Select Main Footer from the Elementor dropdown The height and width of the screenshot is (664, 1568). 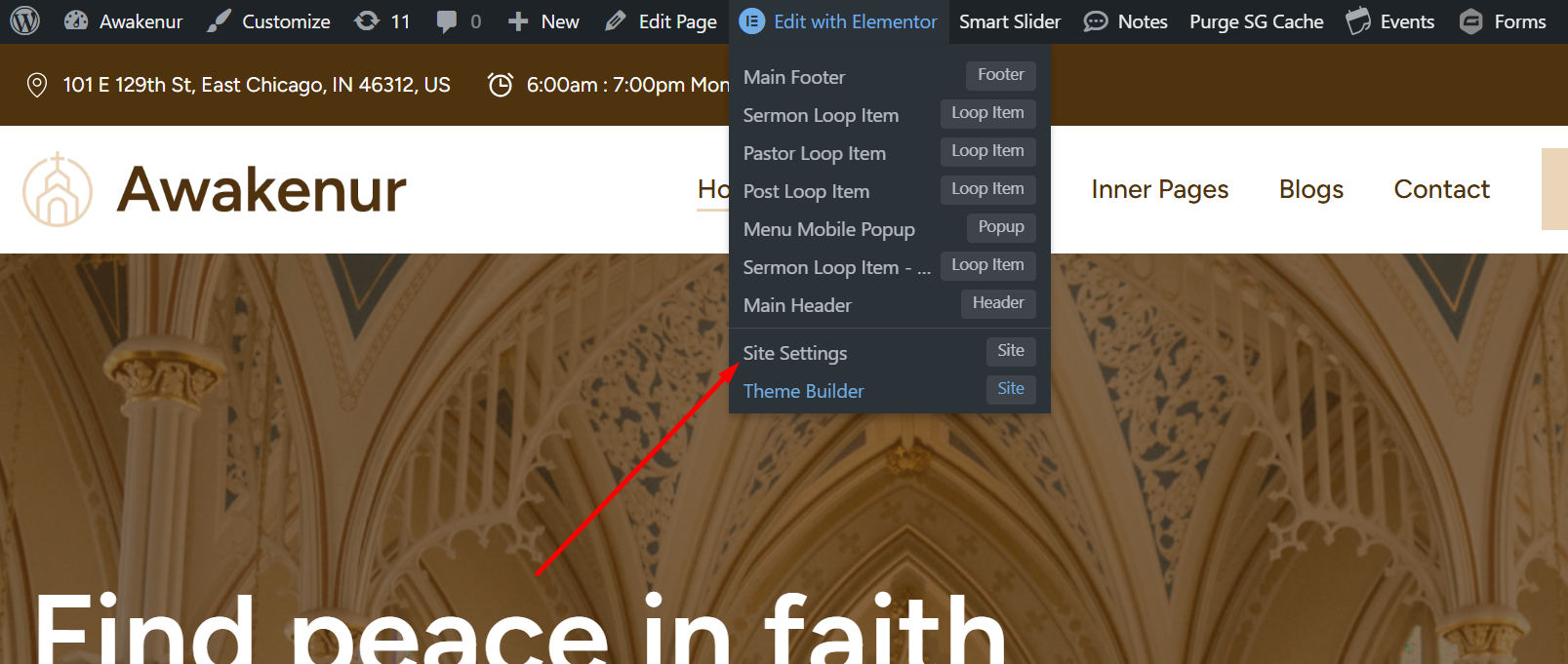point(794,77)
